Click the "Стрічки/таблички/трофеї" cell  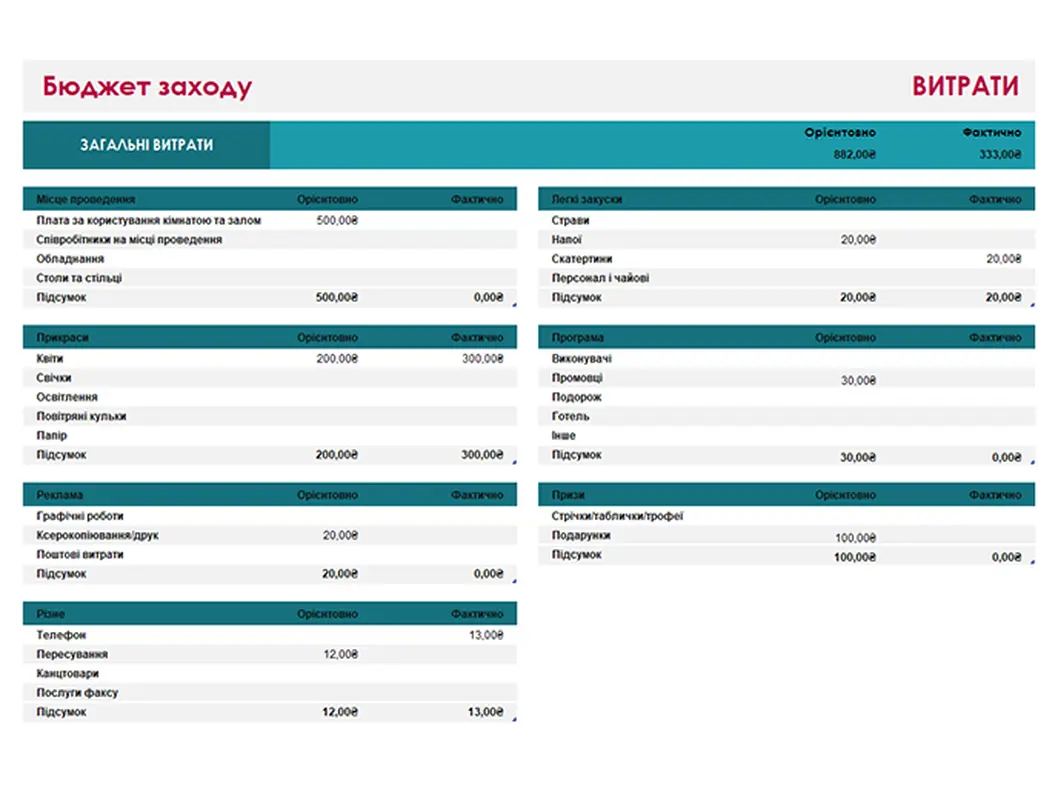click(x=617, y=516)
